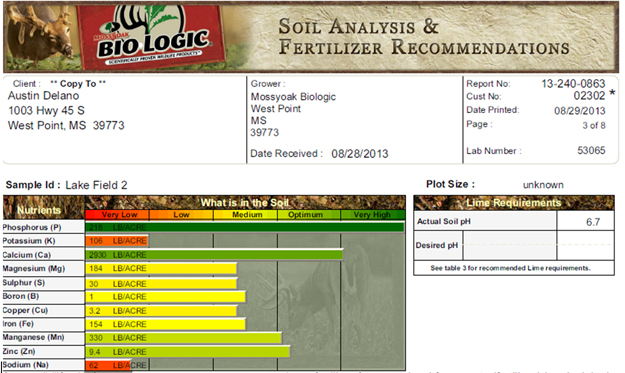Click the Very High column header
625x373 pixels.
[x=373, y=215]
